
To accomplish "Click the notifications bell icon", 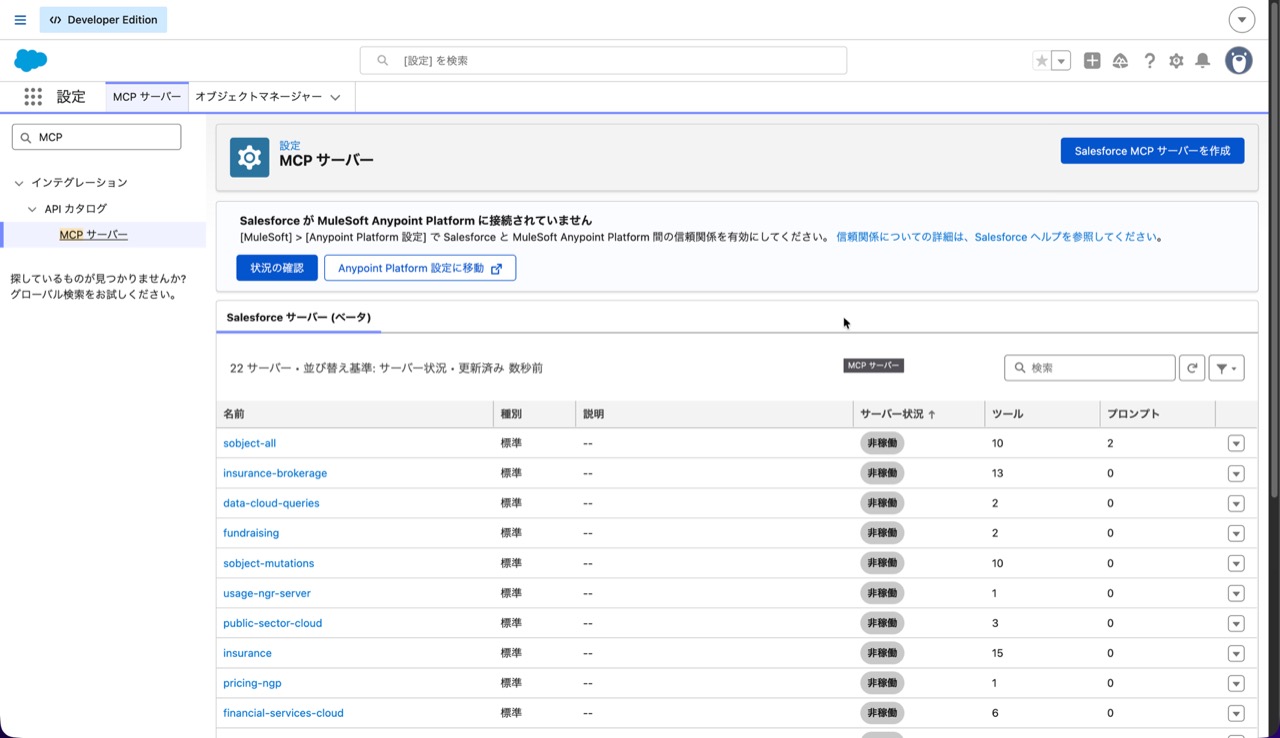I will (1203, 61).
